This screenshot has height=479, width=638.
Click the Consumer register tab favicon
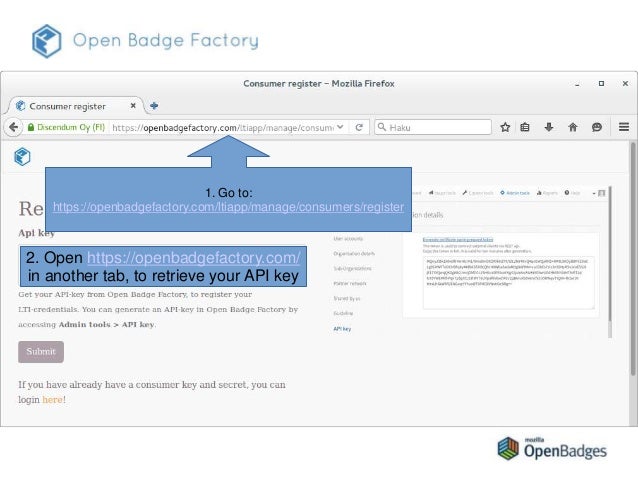click(x=20, y=106)
